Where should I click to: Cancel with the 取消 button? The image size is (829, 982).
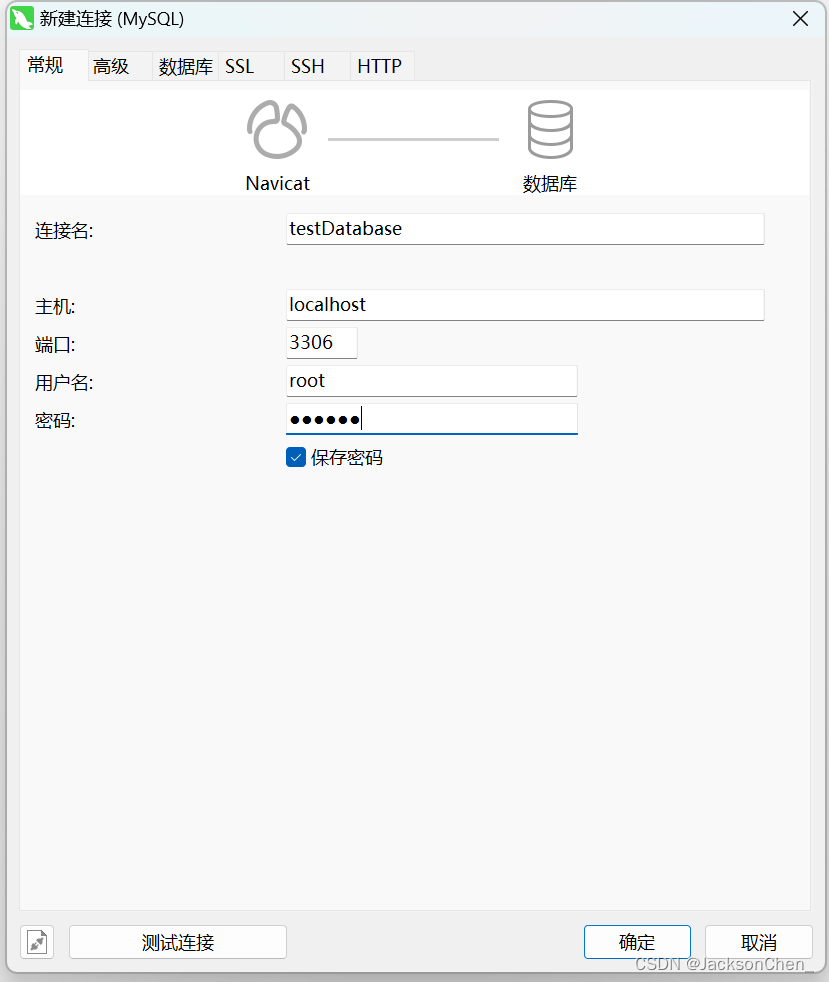pyautogui.click(x=758, y=942)
